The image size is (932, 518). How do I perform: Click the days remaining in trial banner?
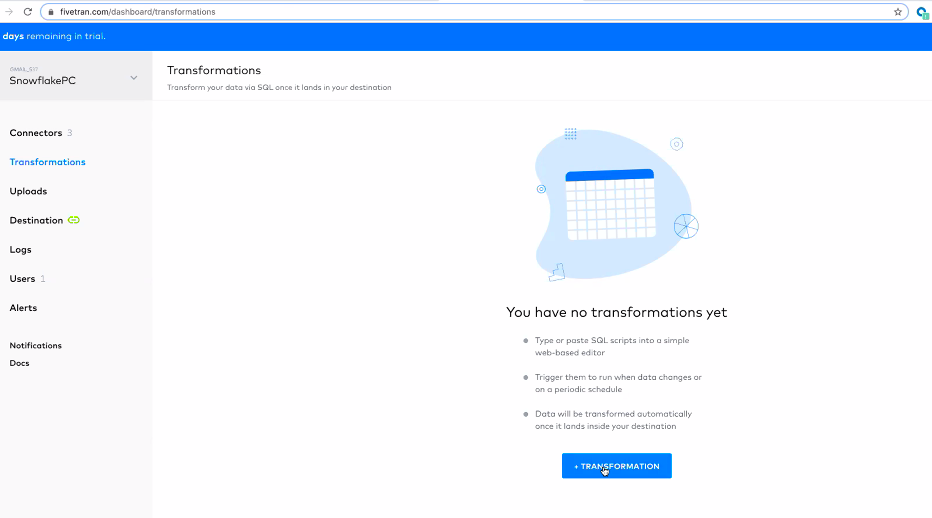tap(54, 36)
